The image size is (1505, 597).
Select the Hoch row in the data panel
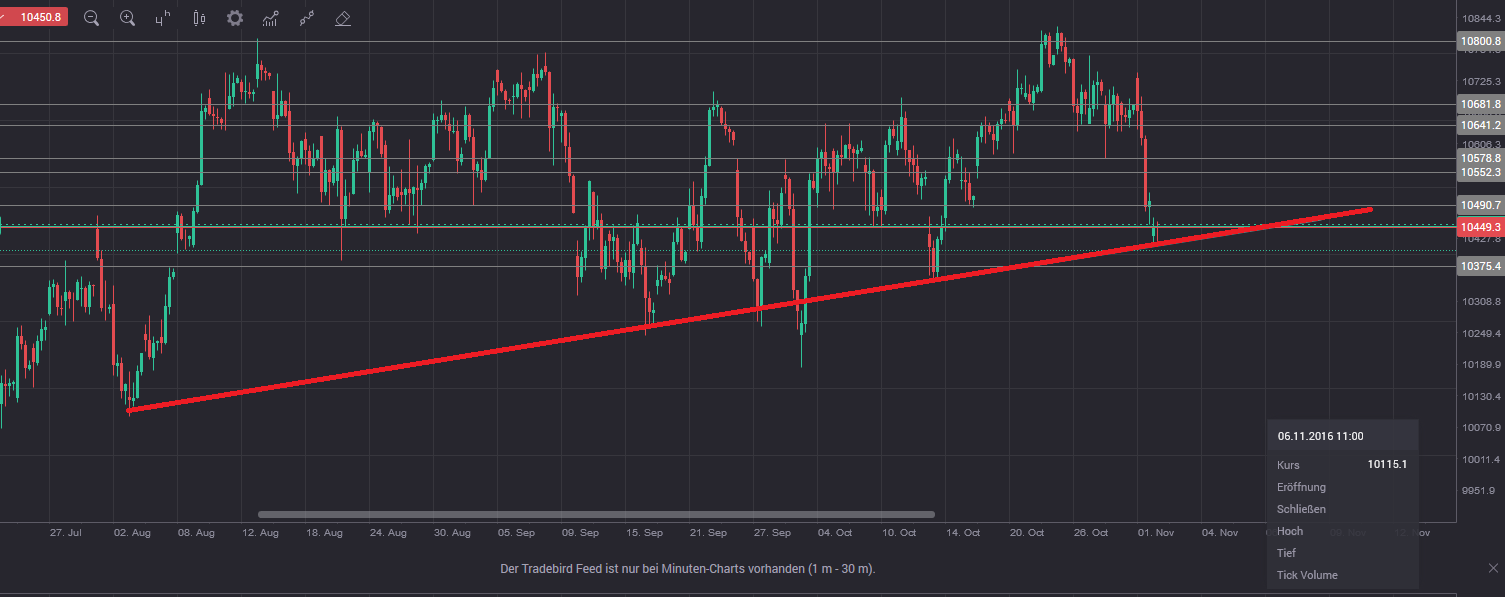[x=1290, y=531]
